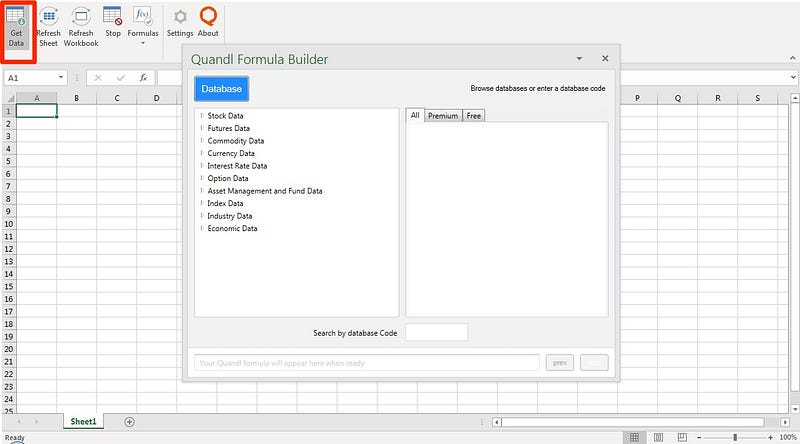Image resolution: width=800 pixels, height=444 pixels.
Task: Select column B header
Action: 77,98
